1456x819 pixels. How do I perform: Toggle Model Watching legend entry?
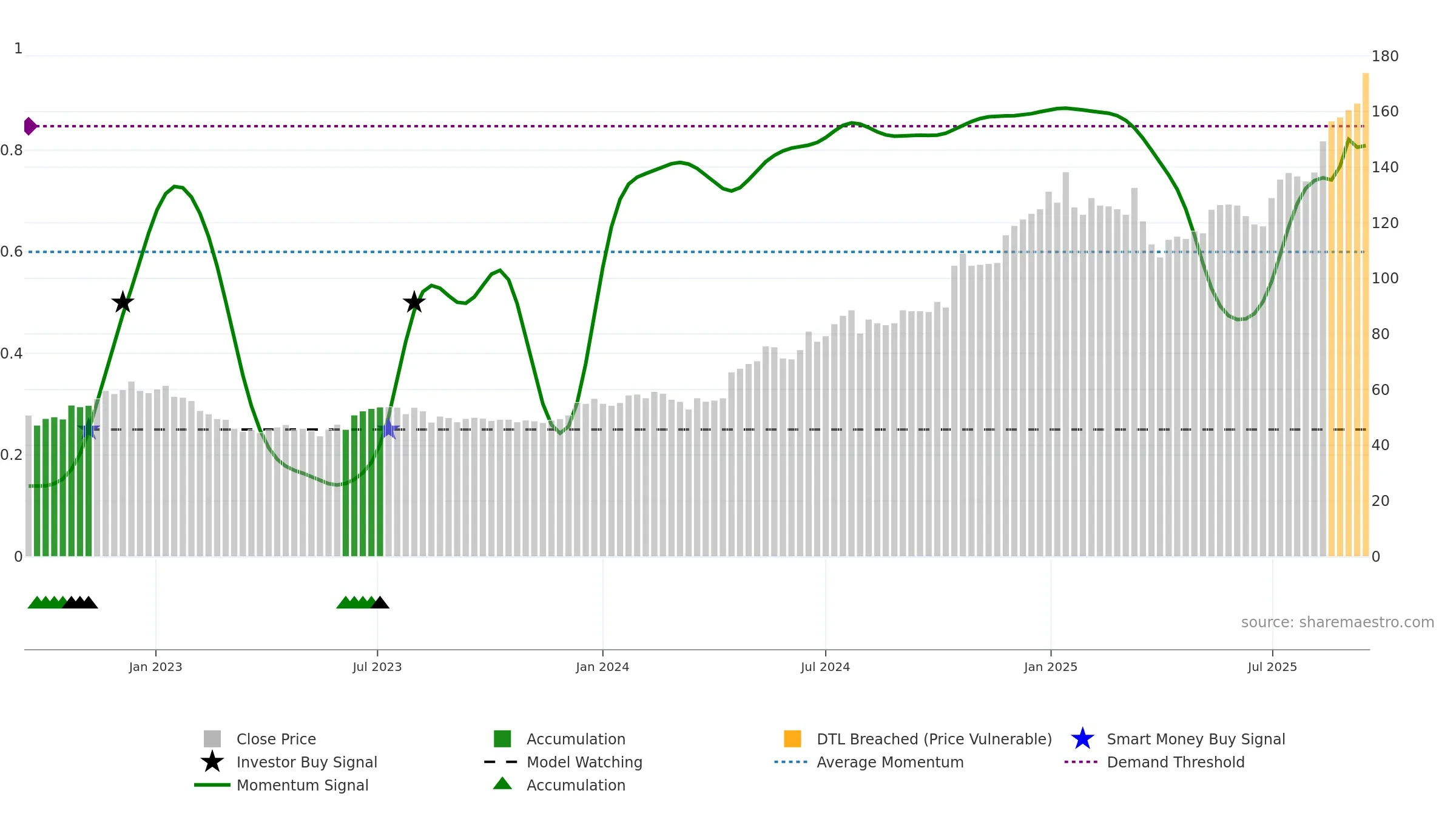pyautogui.click(x=584, y=762)
